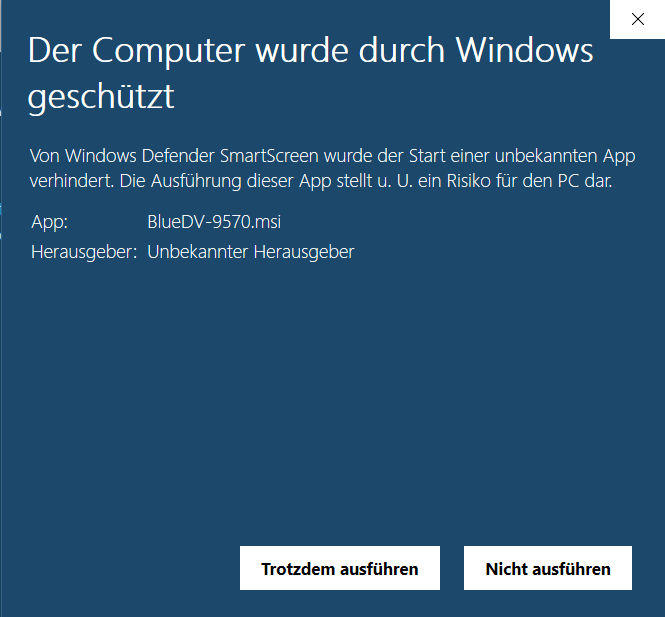Click the "Trotzdem ausführen" button
The image size is (665, 617).
coord(340,568)
